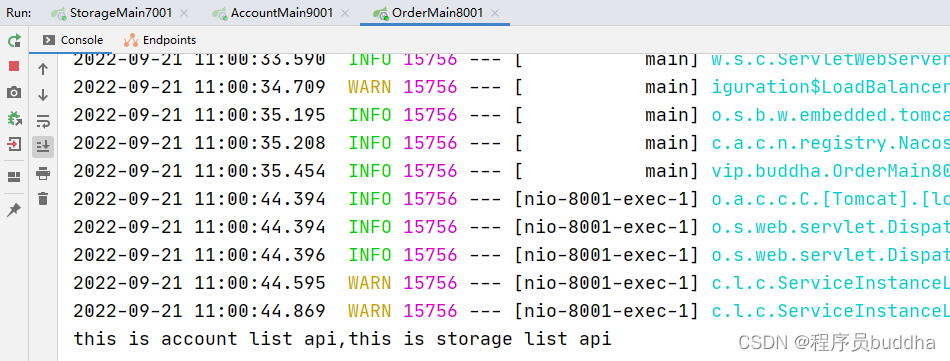This screenshot has width=950, height=361.
Task: Open the Console tab
Action: click(x=73, y=40)
